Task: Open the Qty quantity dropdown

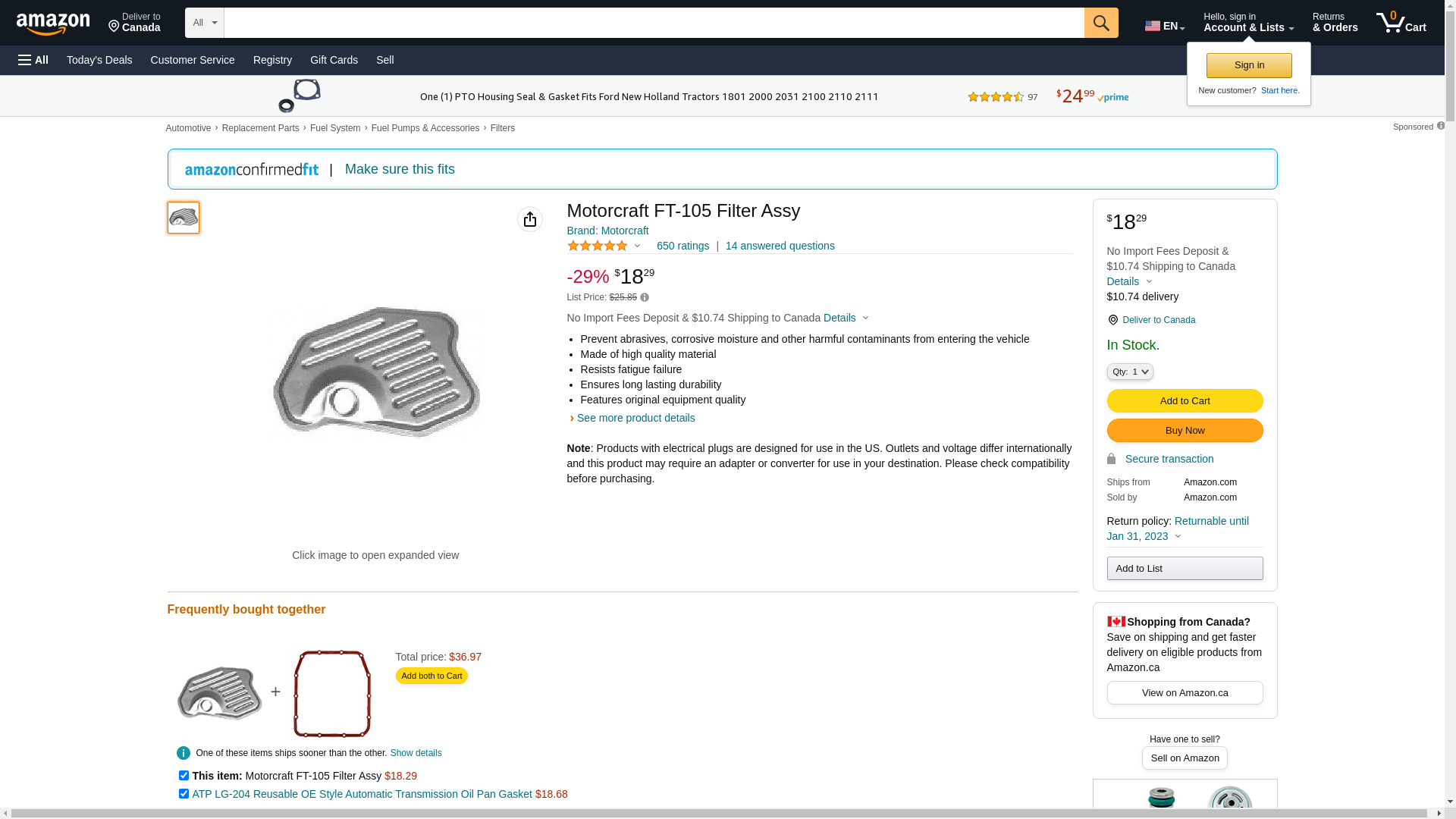Action: (1130, 372)
